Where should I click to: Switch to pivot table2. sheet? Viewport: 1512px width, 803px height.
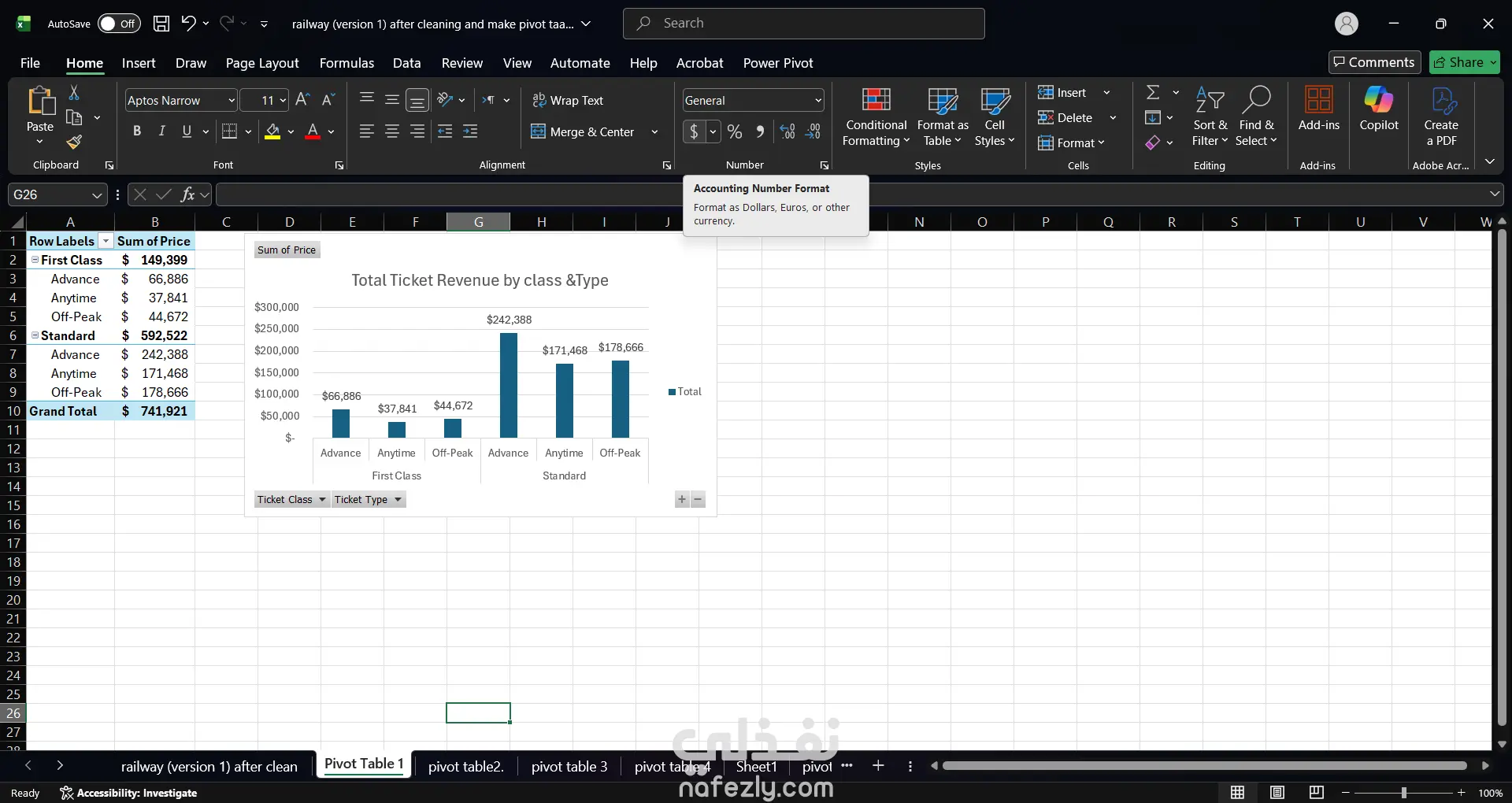[x=465, y=766]
